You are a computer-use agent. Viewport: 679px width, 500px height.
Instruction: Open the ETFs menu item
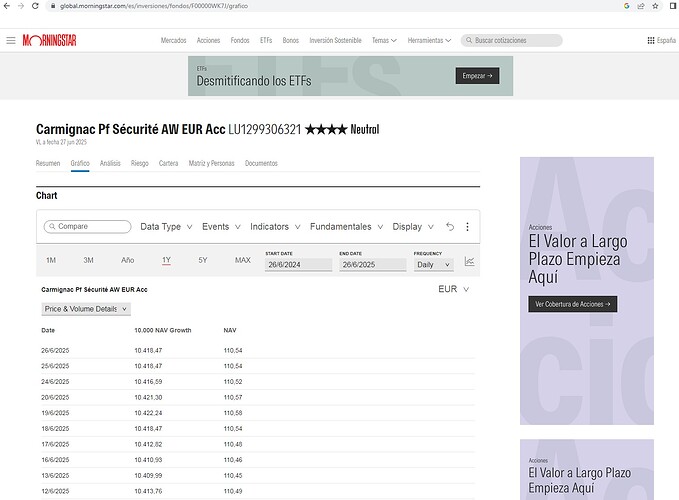pyautogui.click(x=266, y=40)
